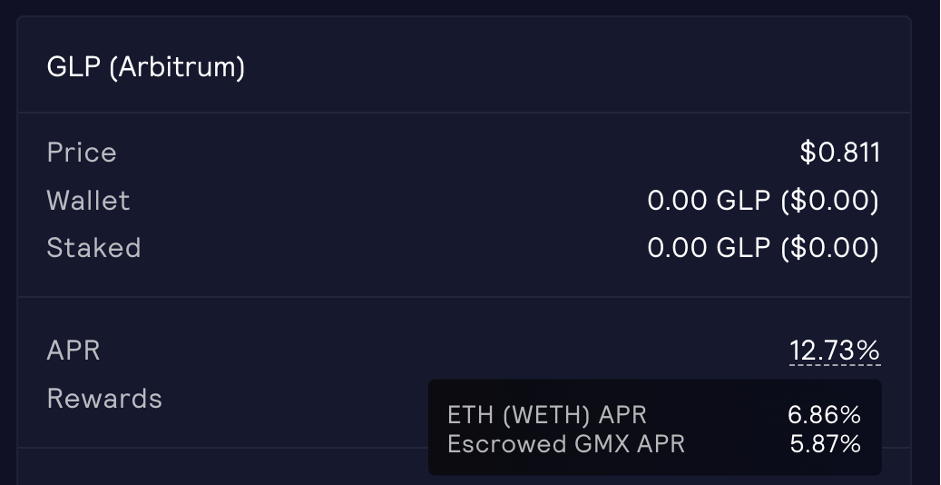
Task: Click the Price label
Action: 82,153
